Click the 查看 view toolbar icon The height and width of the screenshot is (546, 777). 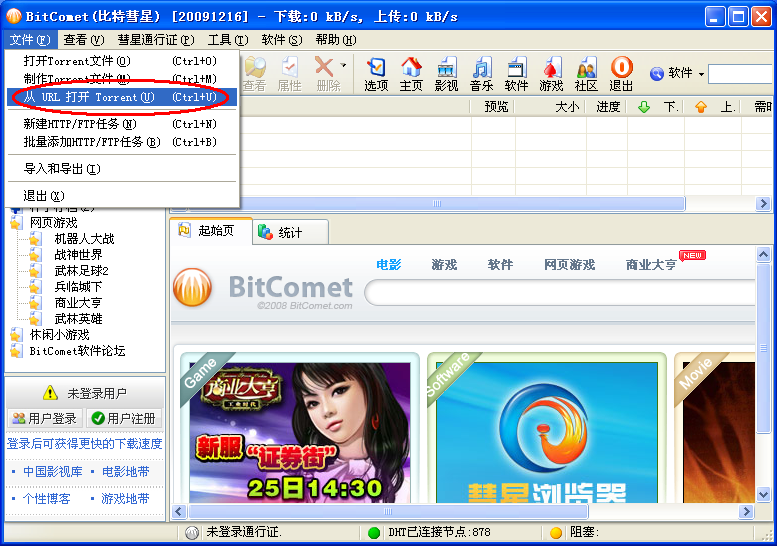(254, 74)
